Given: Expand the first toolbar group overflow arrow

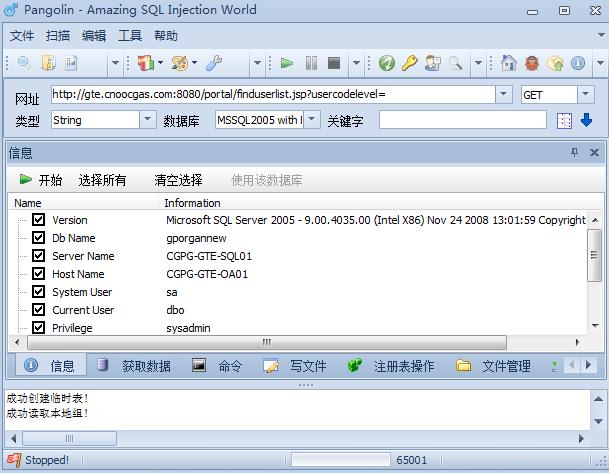Looking at the screenshot, I should click(x=115, y=63).
